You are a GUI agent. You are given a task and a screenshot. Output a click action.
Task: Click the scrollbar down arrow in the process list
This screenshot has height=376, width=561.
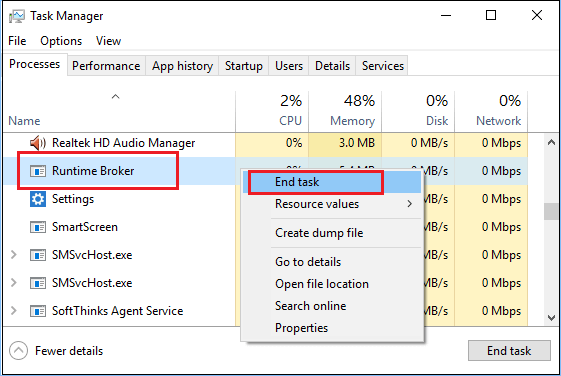(x=551, y=318)
